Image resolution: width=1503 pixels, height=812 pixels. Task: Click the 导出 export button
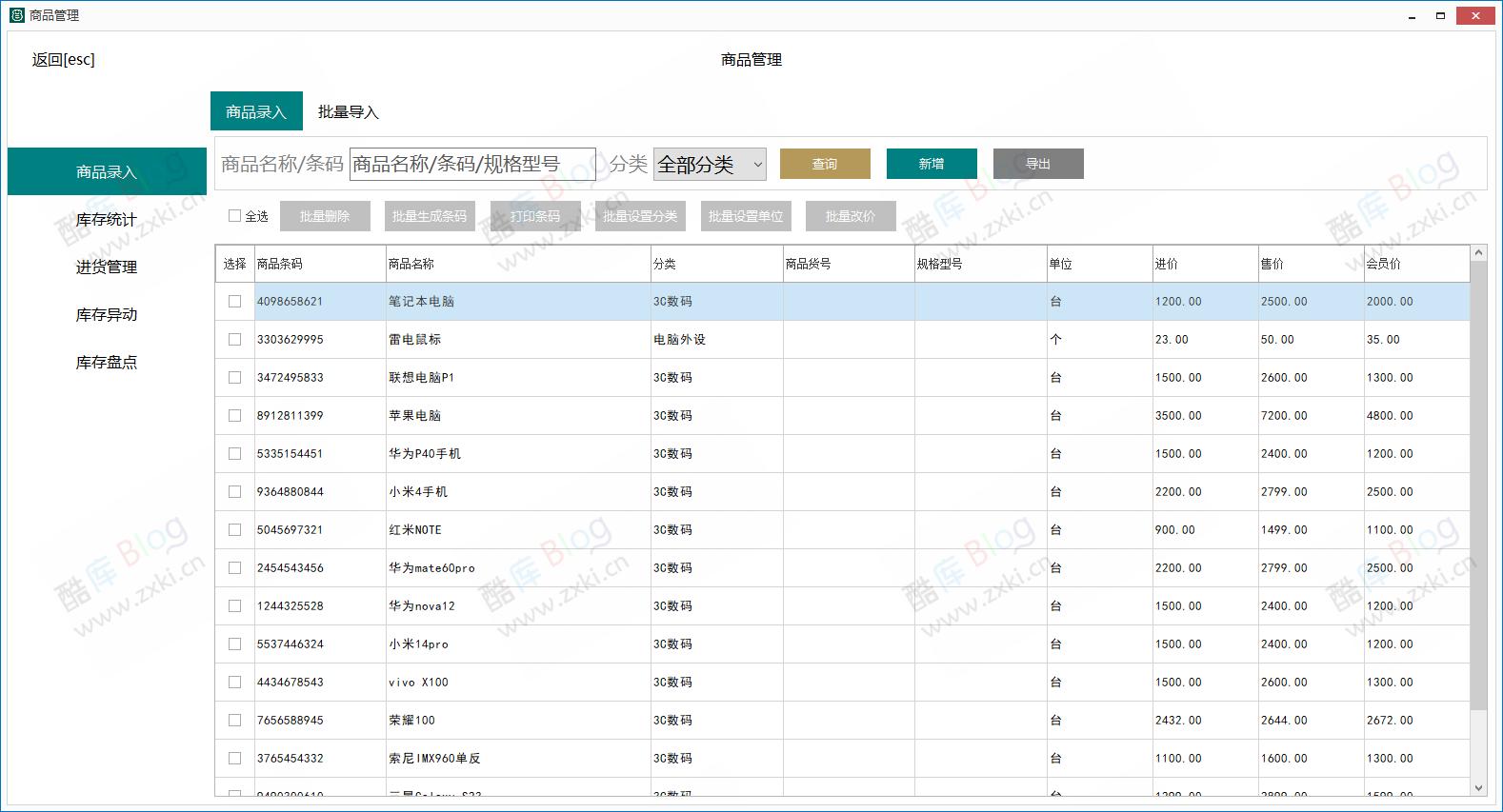click(x=1038, y=164)
